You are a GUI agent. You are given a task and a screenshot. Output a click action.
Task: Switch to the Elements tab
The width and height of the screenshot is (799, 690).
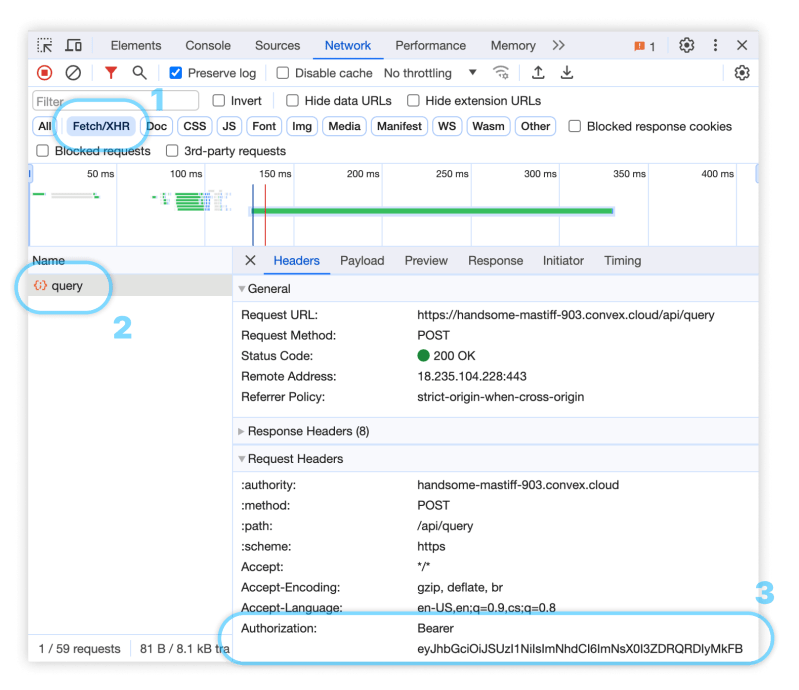pos(136,45)
